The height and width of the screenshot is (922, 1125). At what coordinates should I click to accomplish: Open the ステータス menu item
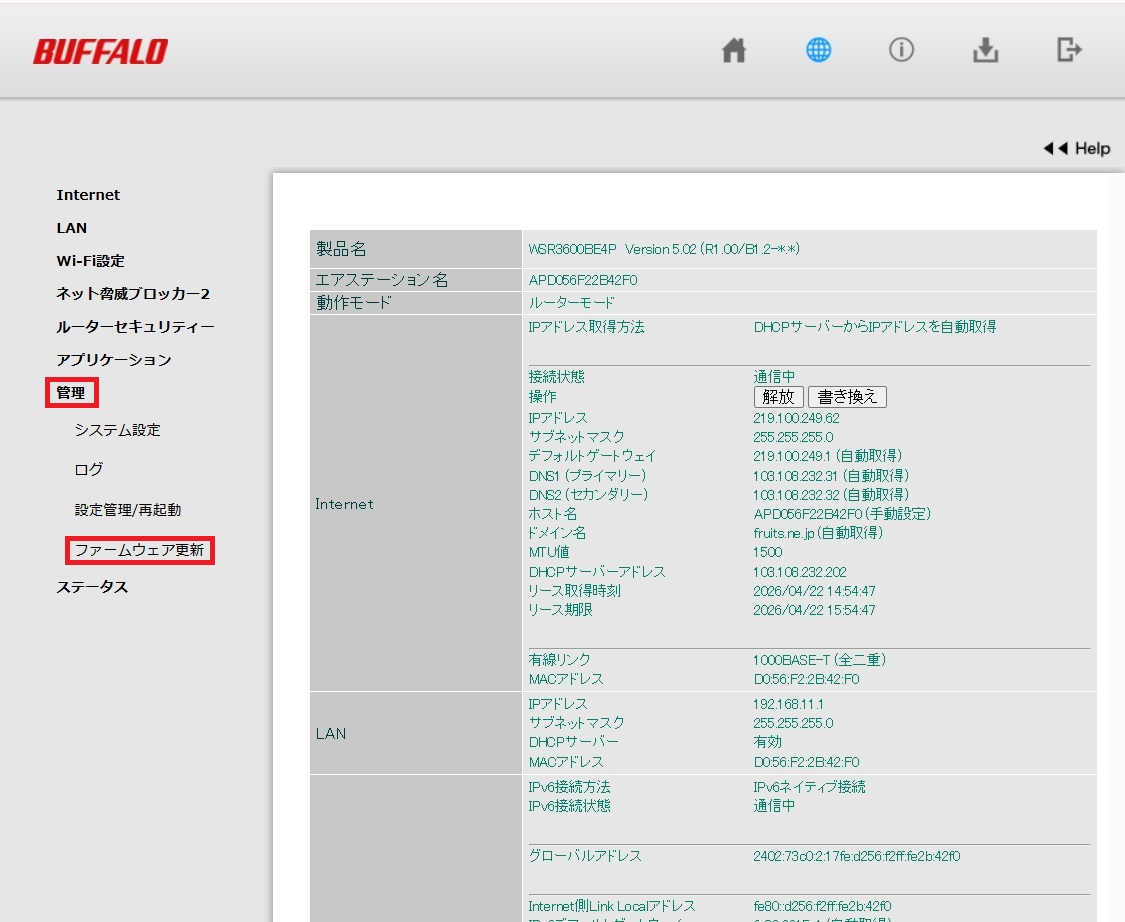pyautogui.click(x=93, y=587)
